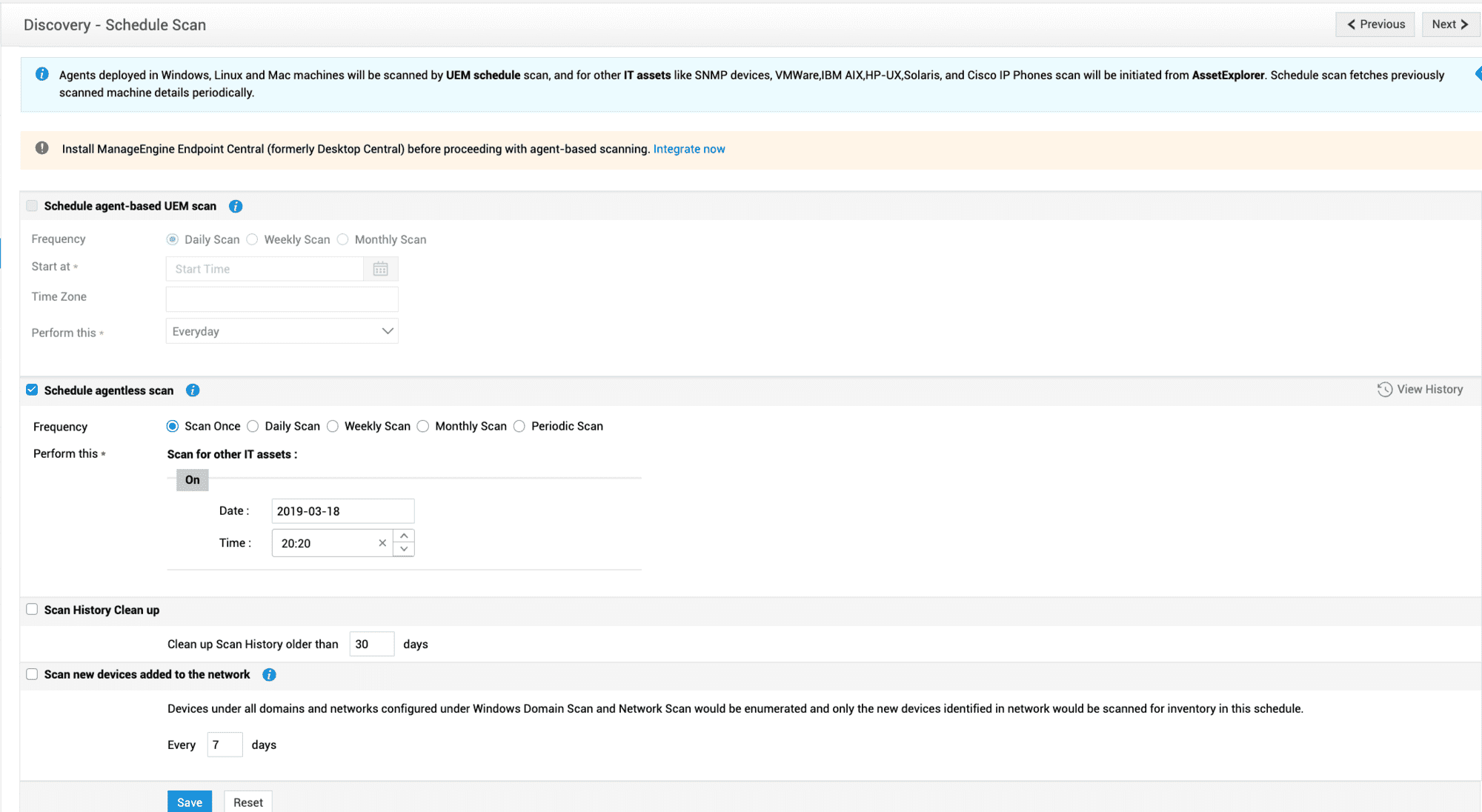Go to the Next wizard page
The width and height of the screenshot is (1482, 812).
pyautogui.click(x=1449, y=24)
